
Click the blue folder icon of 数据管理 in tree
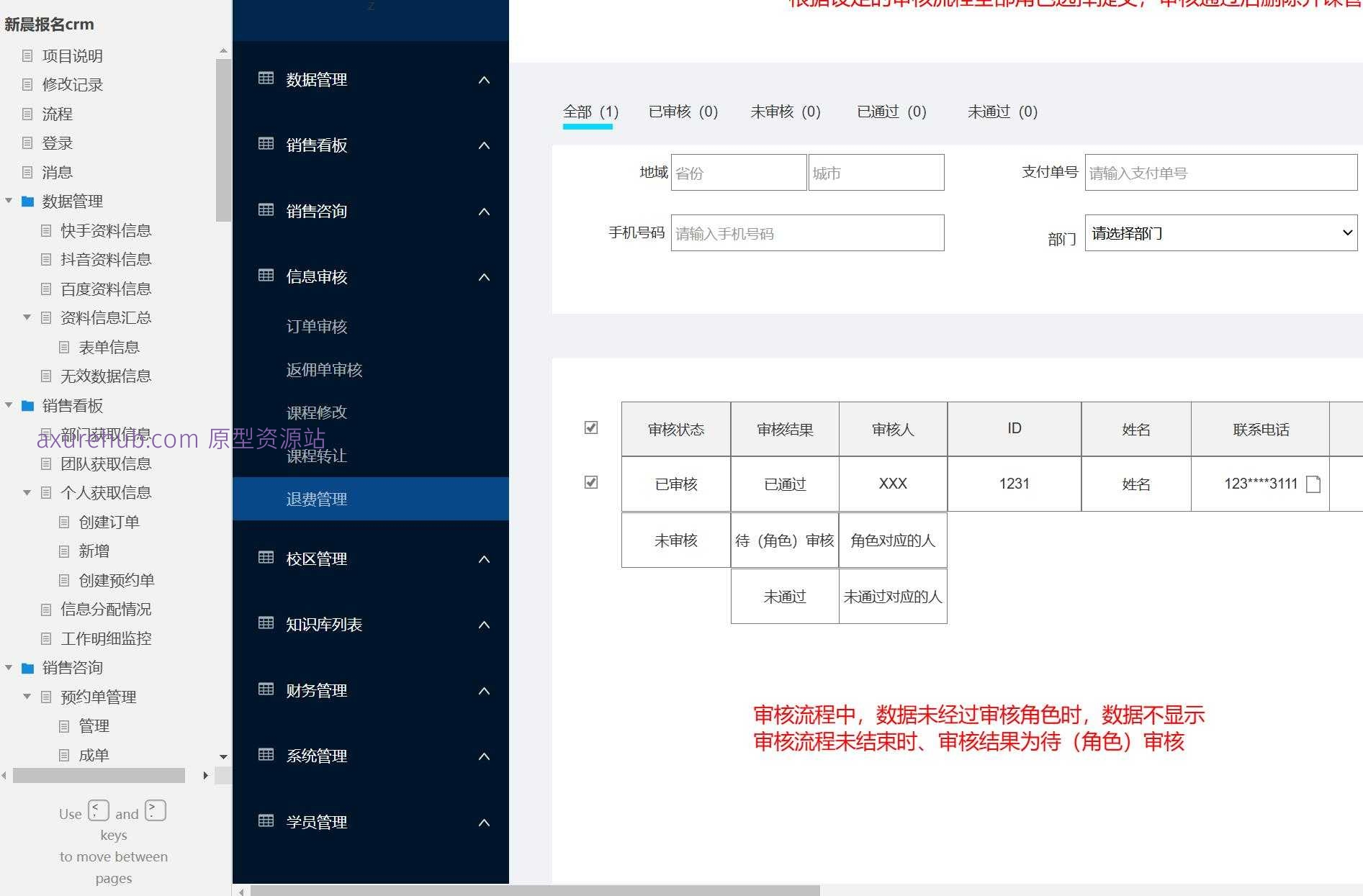(28, 201)
